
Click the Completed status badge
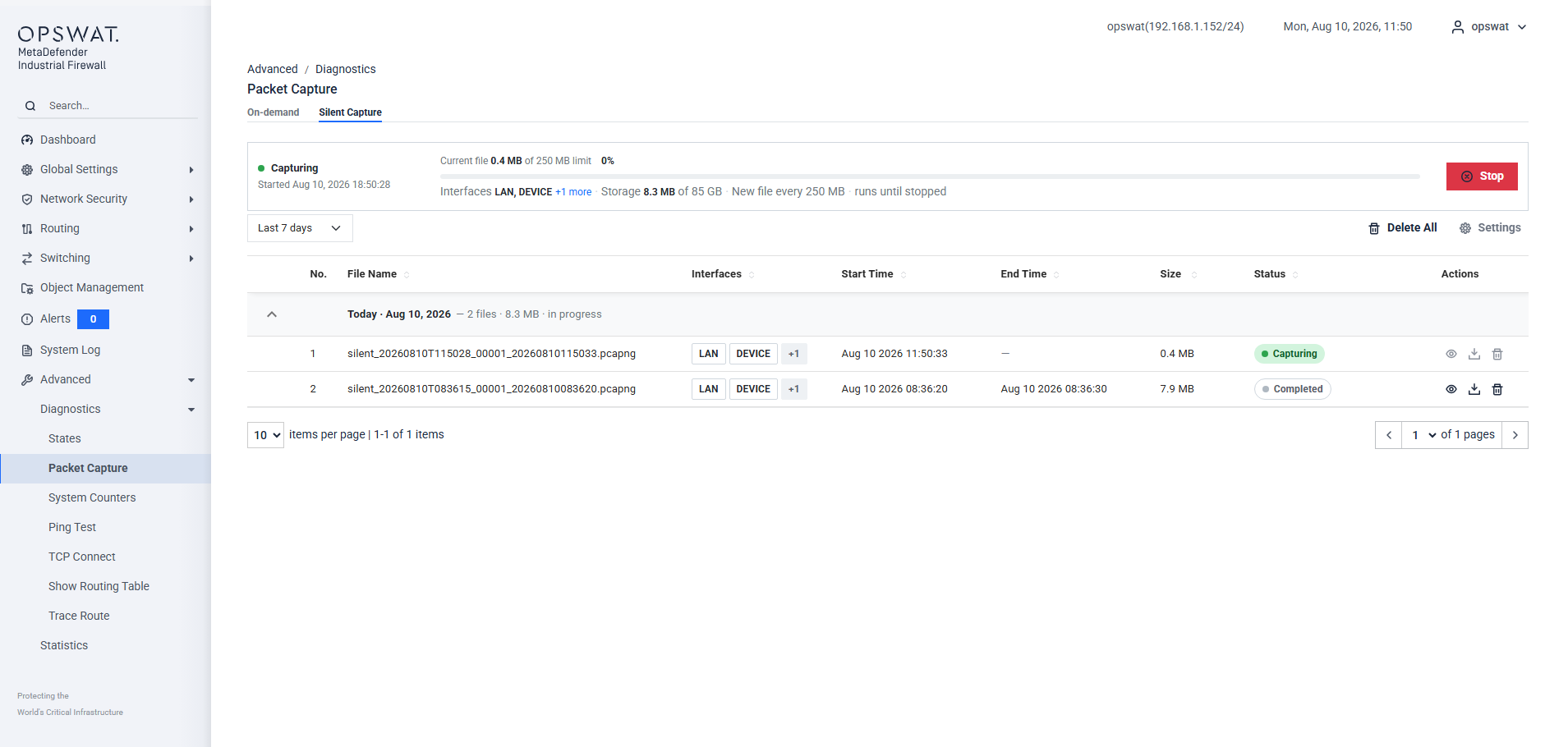[x=1293, y=389]
